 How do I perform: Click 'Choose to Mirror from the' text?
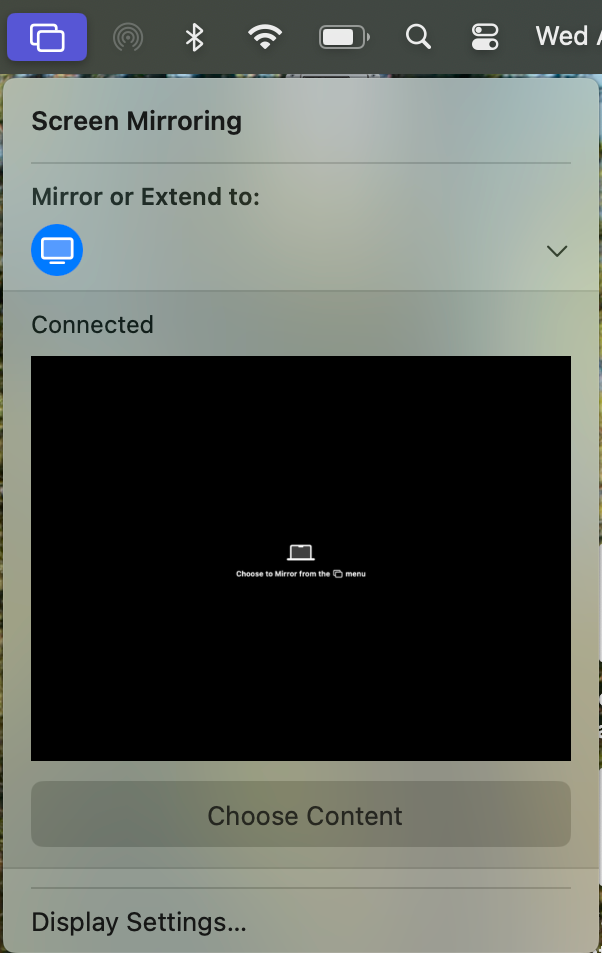point(283,574)
